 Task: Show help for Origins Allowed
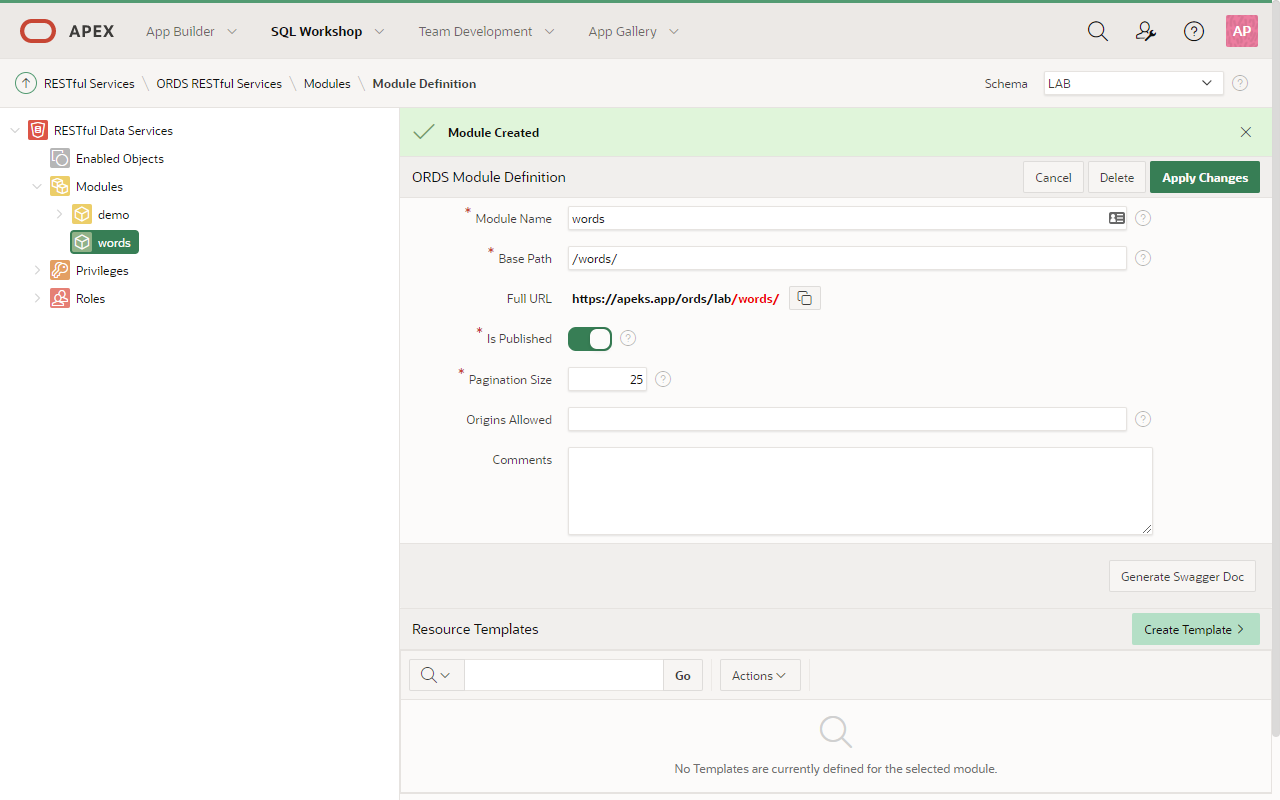click(1143, 419)
